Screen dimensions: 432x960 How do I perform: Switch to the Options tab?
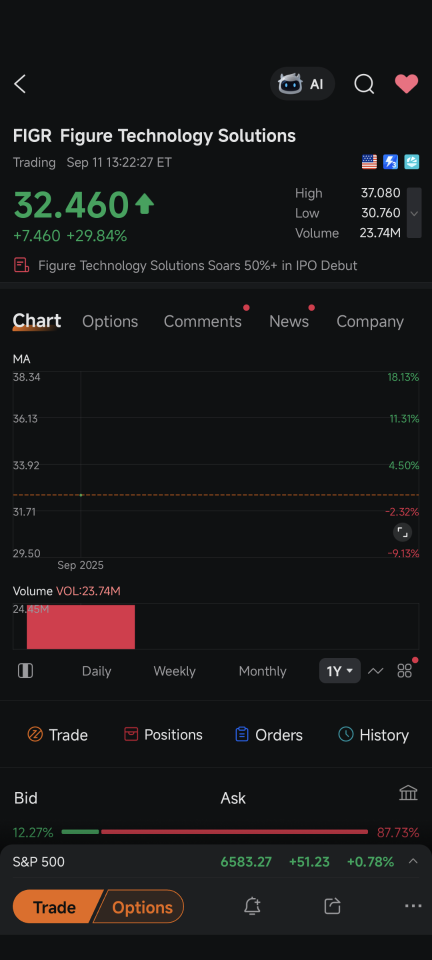click(110, 321)
